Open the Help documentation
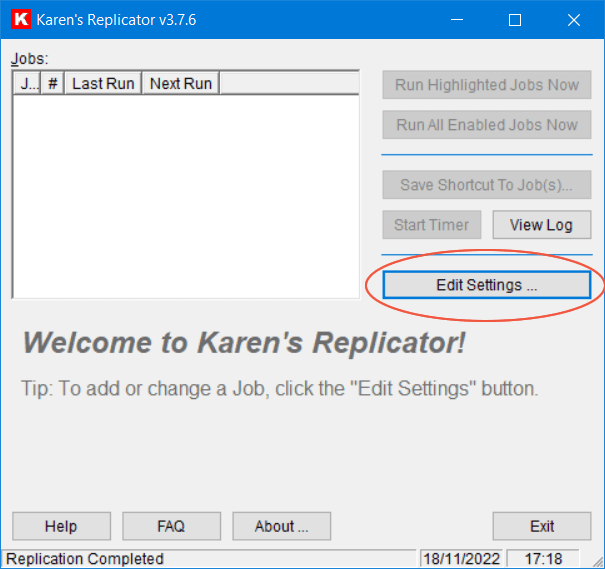The image size is (605, 569). click(x=61, y=526)
